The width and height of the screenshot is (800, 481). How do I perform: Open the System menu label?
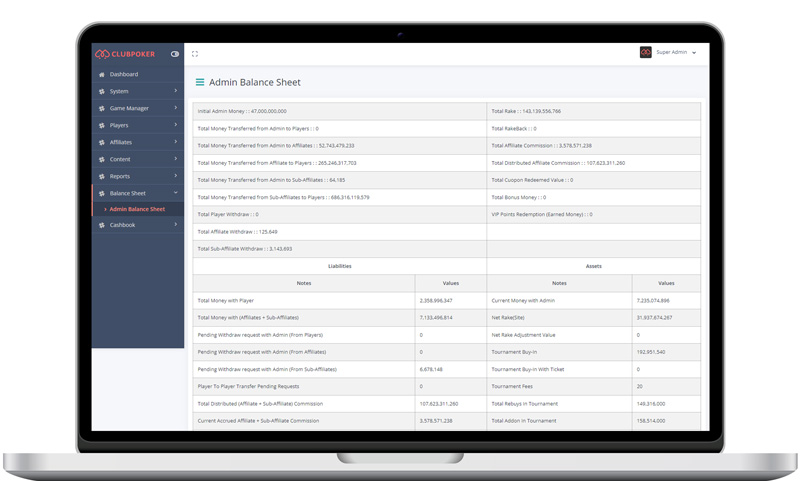pos(119,91)
